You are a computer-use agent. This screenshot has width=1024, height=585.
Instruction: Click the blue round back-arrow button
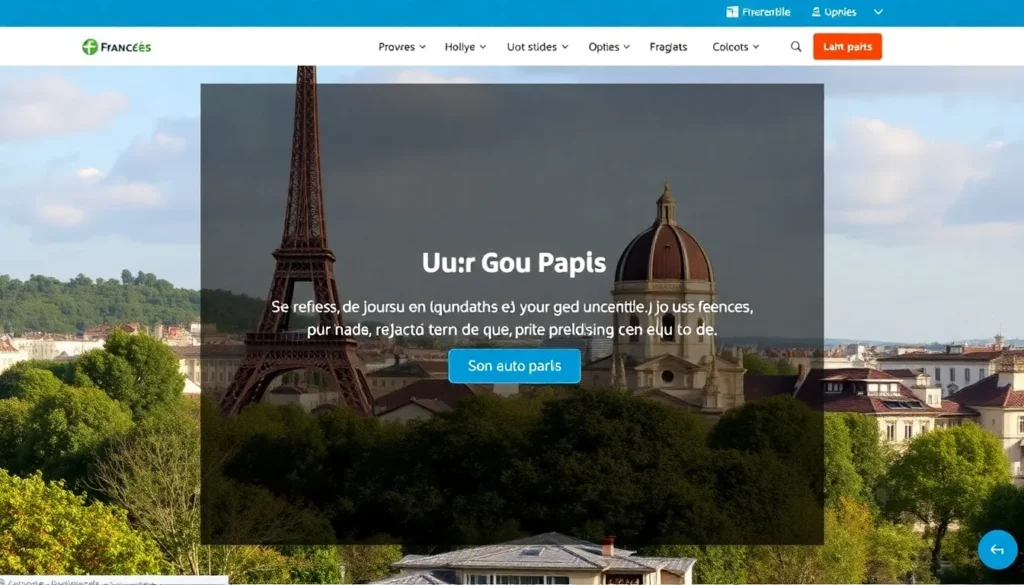pyautogui.click(x=997, y=550)
